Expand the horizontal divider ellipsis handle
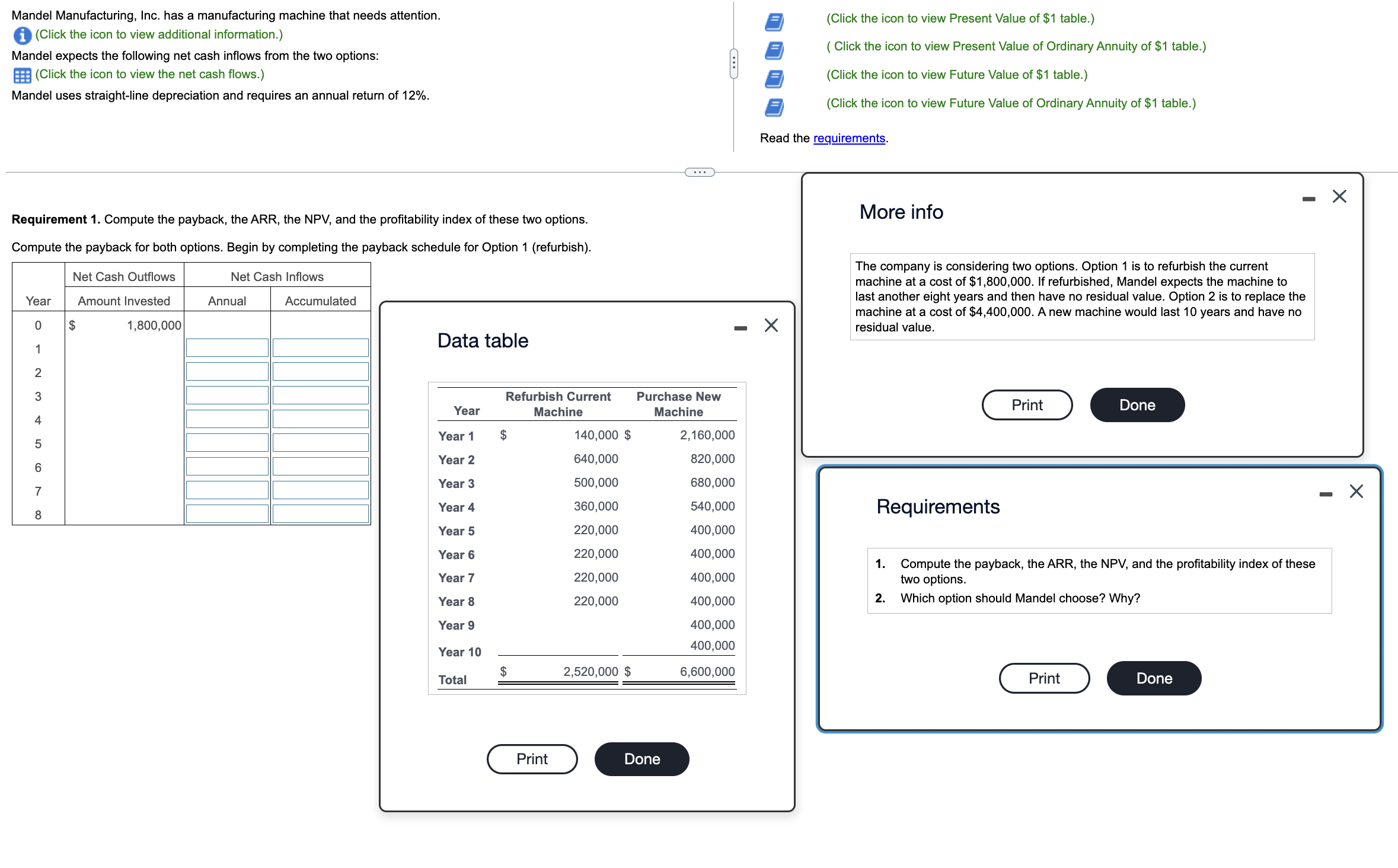Viewport: 1398px width, 868px height. click(700, 173)
